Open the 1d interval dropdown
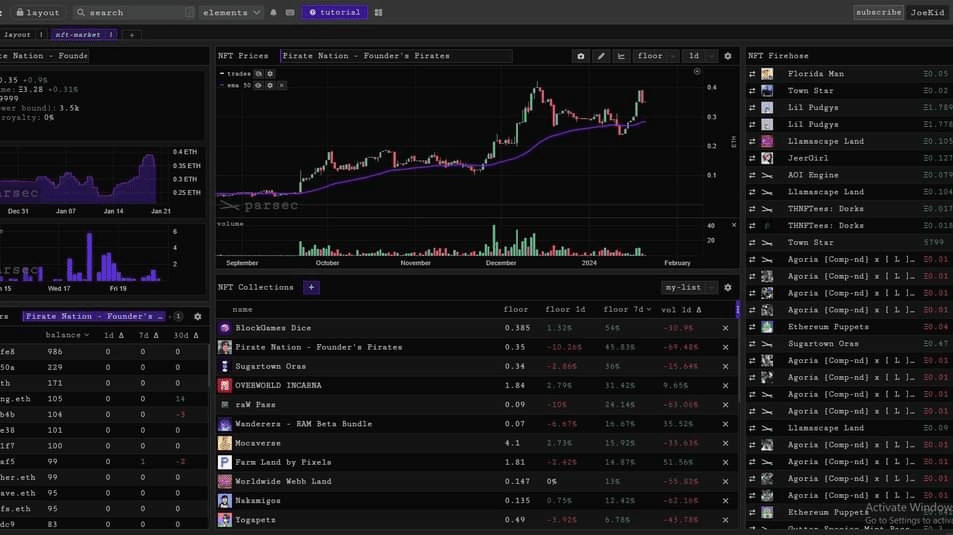 (700, 56)
